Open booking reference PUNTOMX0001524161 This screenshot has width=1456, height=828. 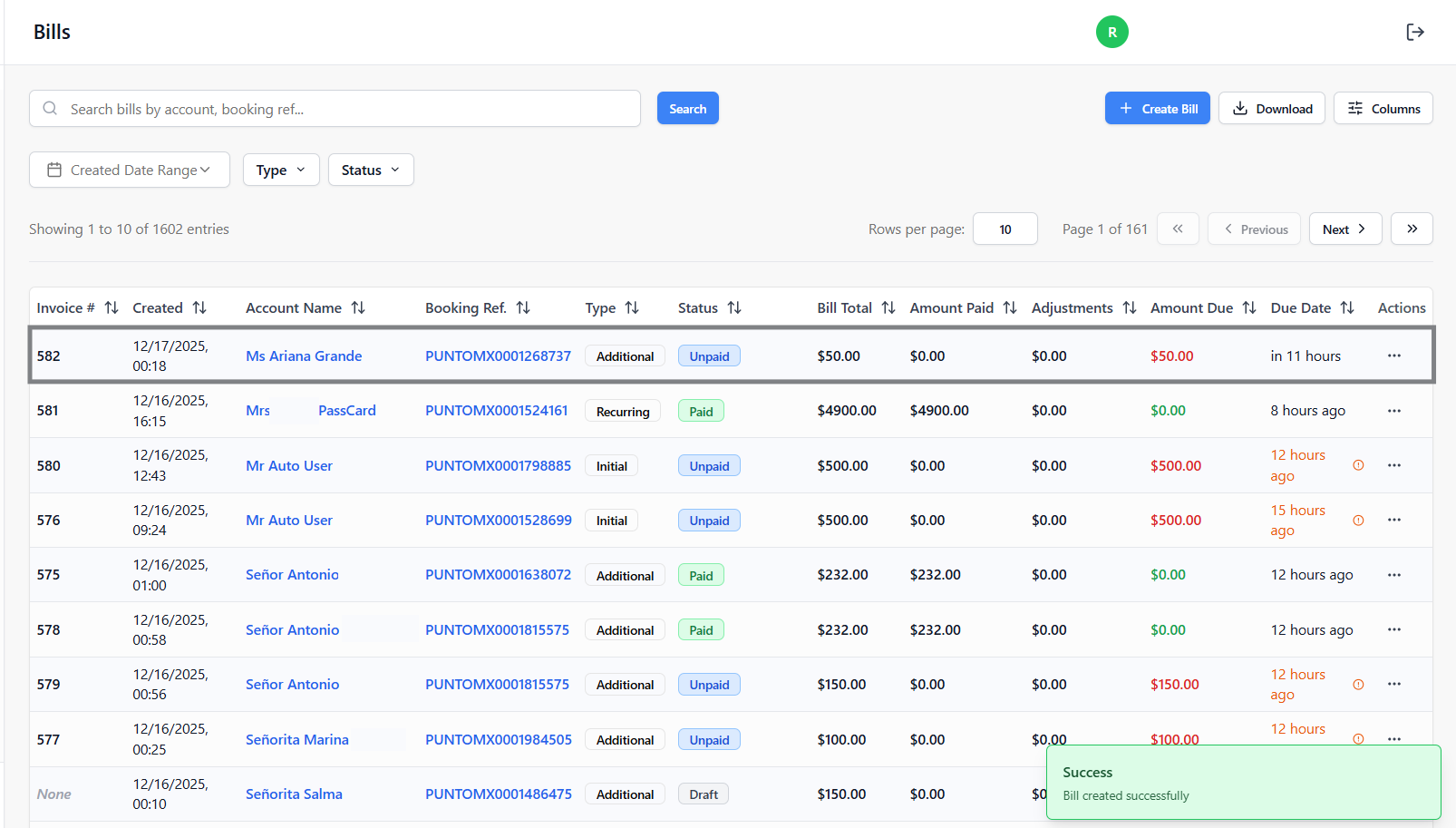pos(497,411)
